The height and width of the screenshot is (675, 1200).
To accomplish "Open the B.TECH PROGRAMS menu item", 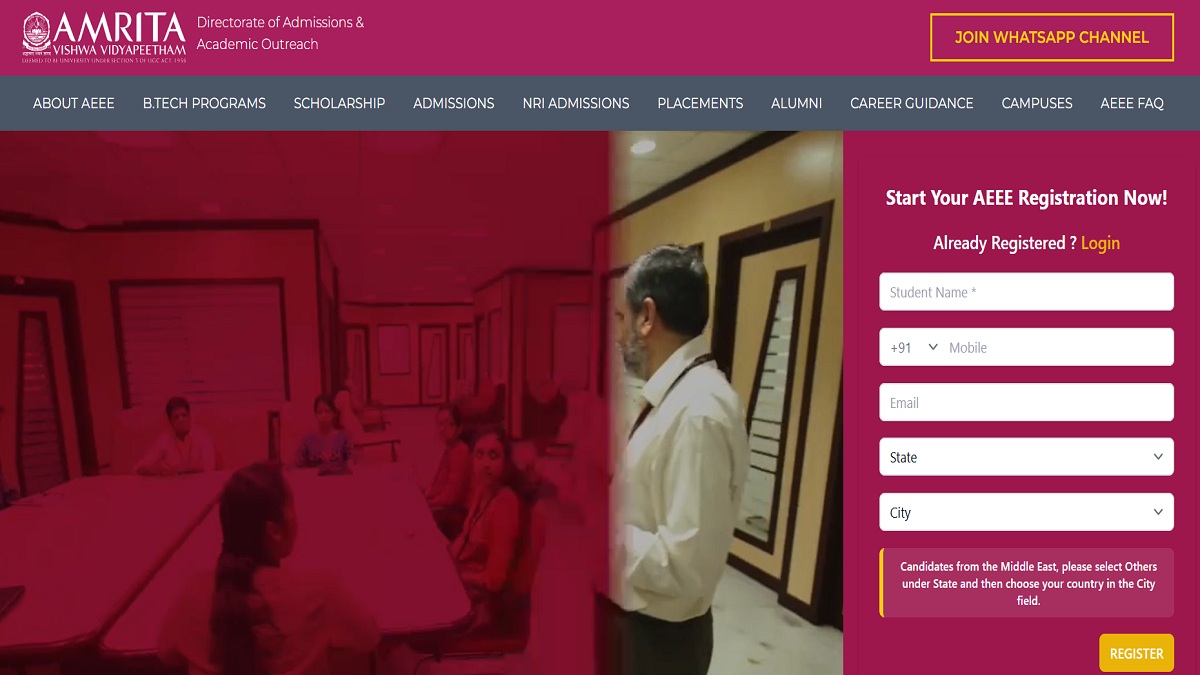I will [204, 103].
